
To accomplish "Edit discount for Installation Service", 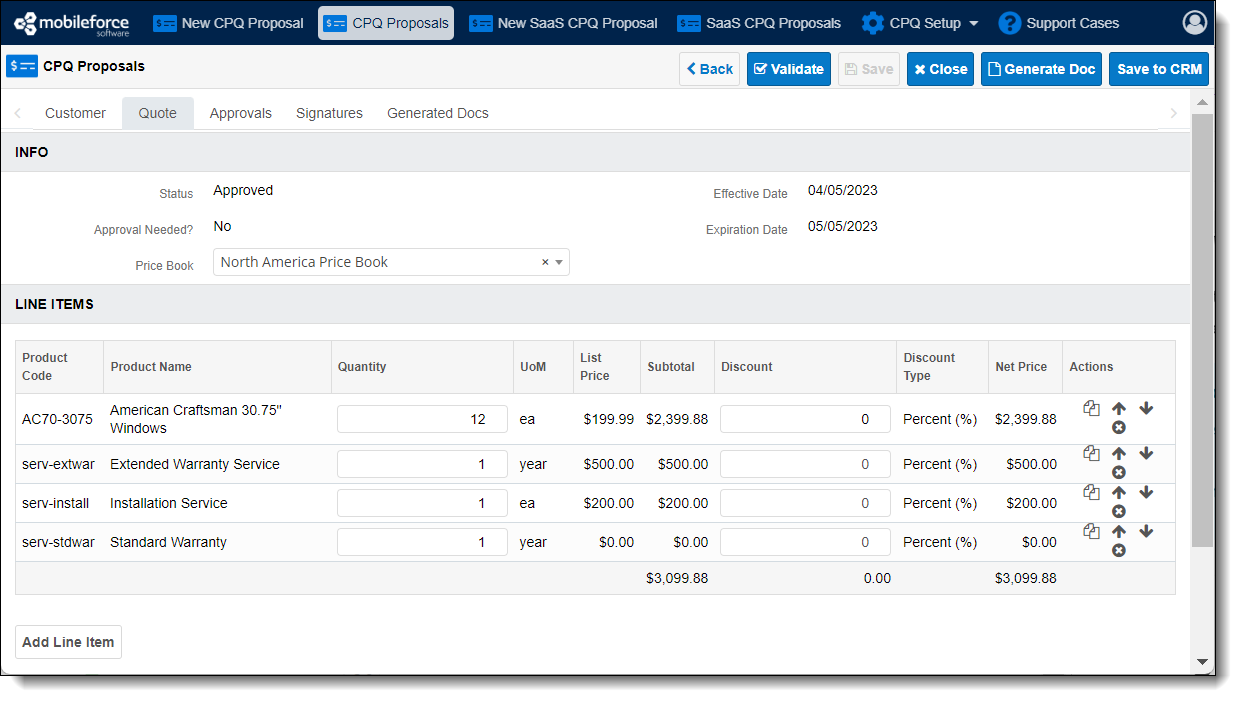I will 805,503.
